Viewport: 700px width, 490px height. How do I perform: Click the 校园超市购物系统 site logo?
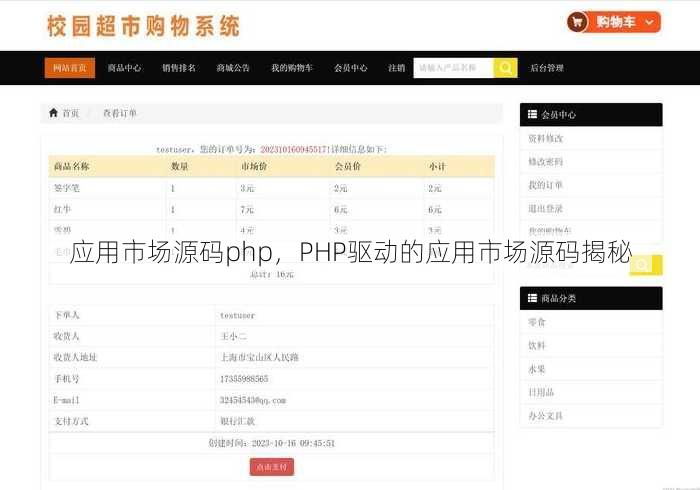[x=144, y=26]
